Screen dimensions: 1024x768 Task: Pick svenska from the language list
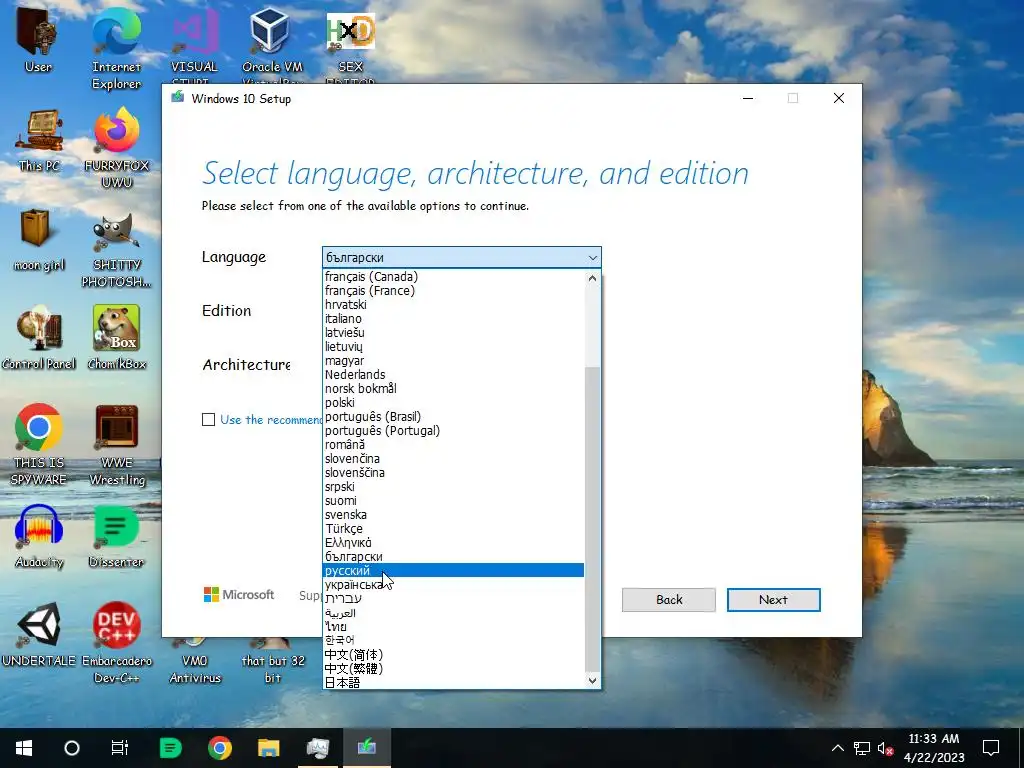click(x=453, y=515)
